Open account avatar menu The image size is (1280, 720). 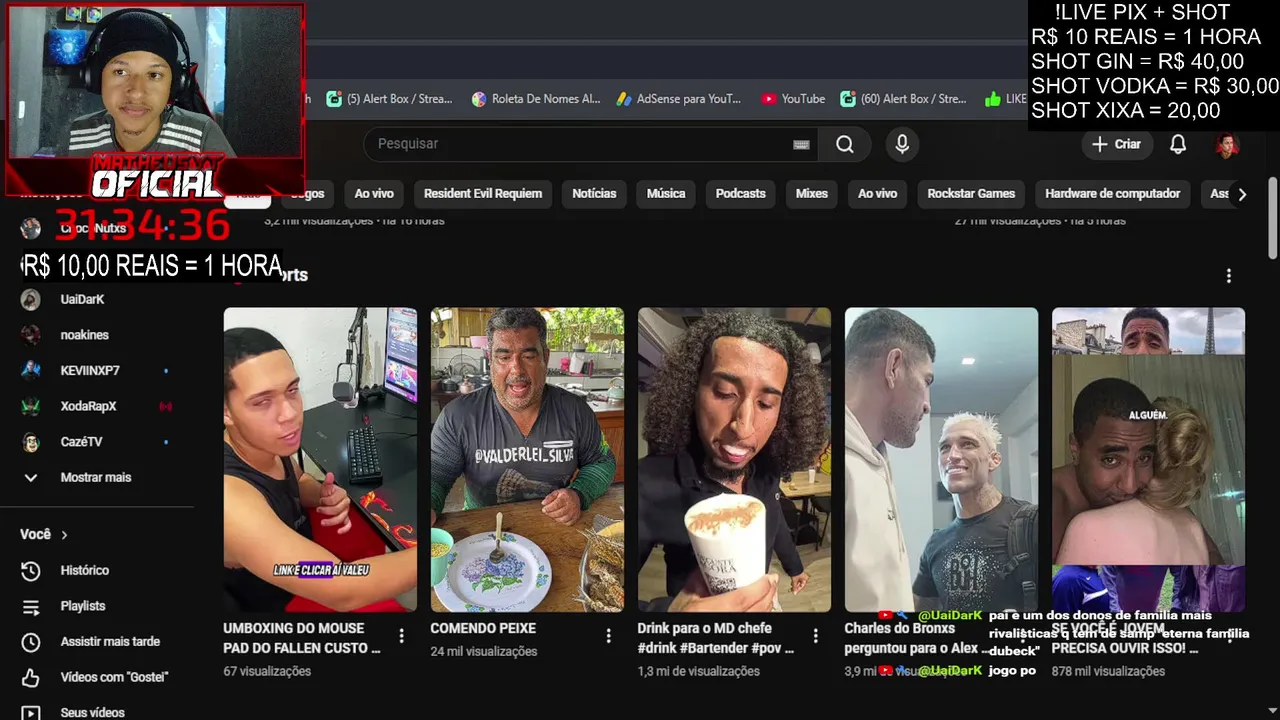[x=1227, y=144]
